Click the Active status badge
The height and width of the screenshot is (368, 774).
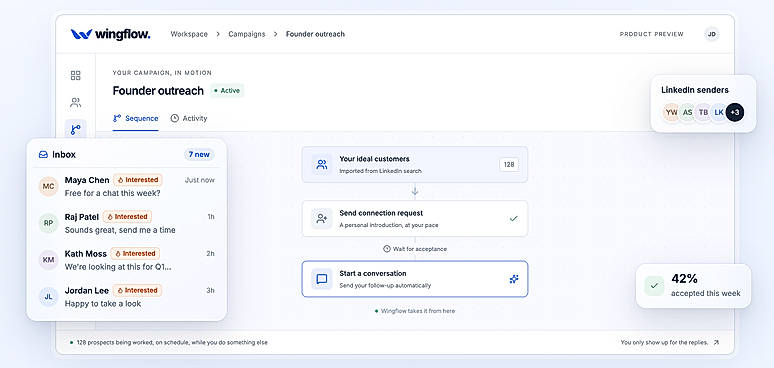(227, 91)
